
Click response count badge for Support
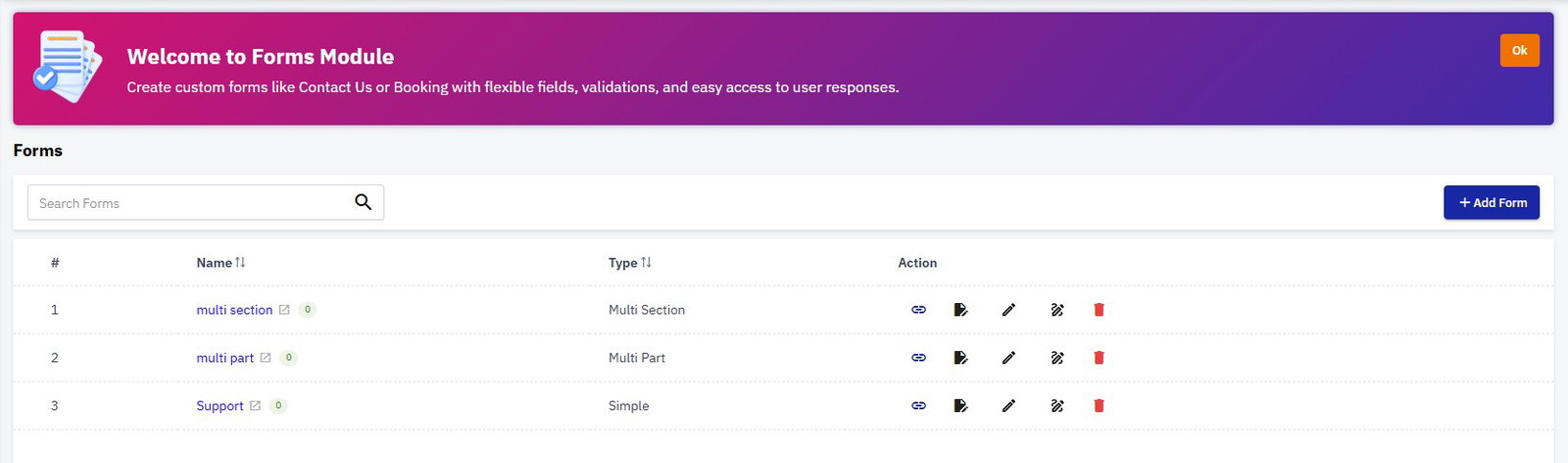[x=278, y=406]
